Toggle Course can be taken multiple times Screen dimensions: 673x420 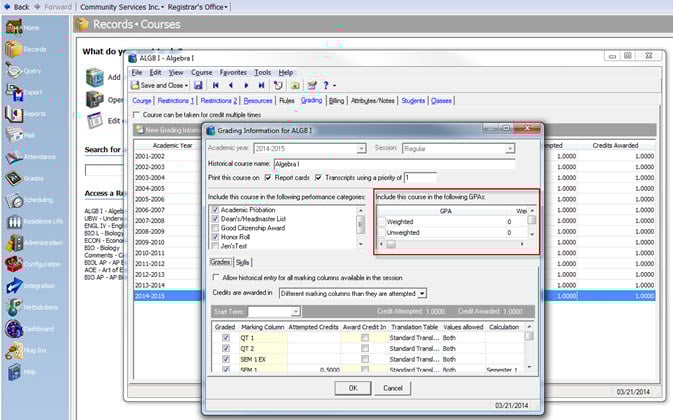click(x=136, y=115)
